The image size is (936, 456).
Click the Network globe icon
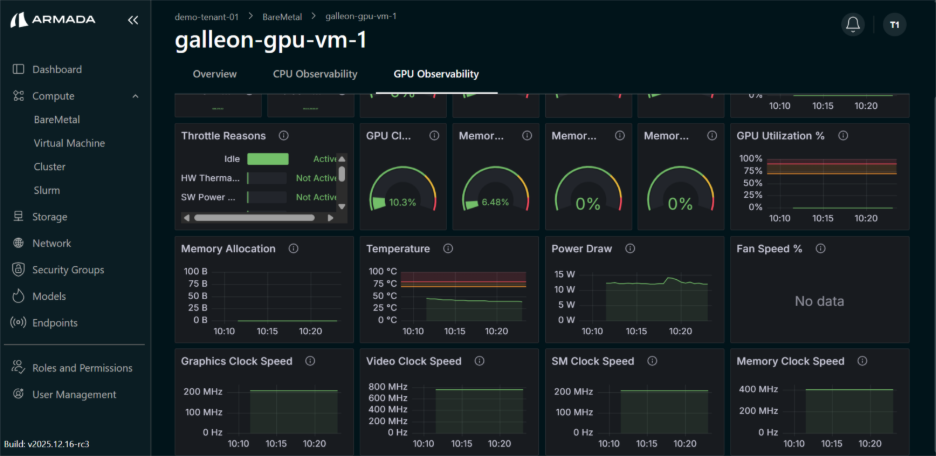pos(18,243)
